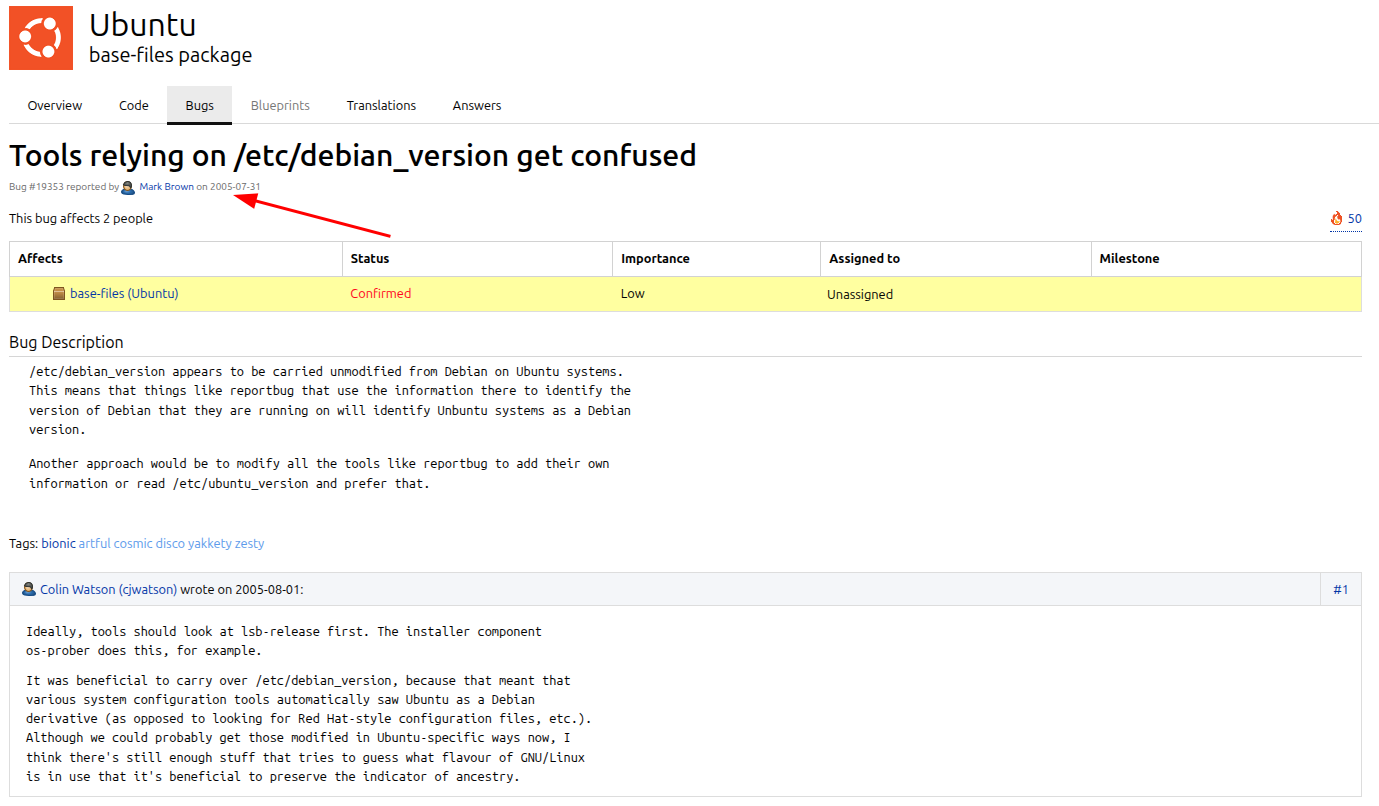
Task: Click the Ubuntu heading title
Action: (142, 24)
